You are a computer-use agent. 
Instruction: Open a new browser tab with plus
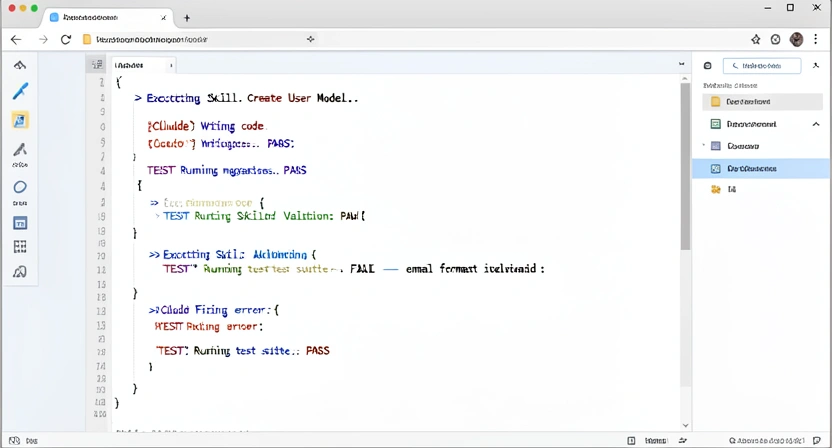187,18
